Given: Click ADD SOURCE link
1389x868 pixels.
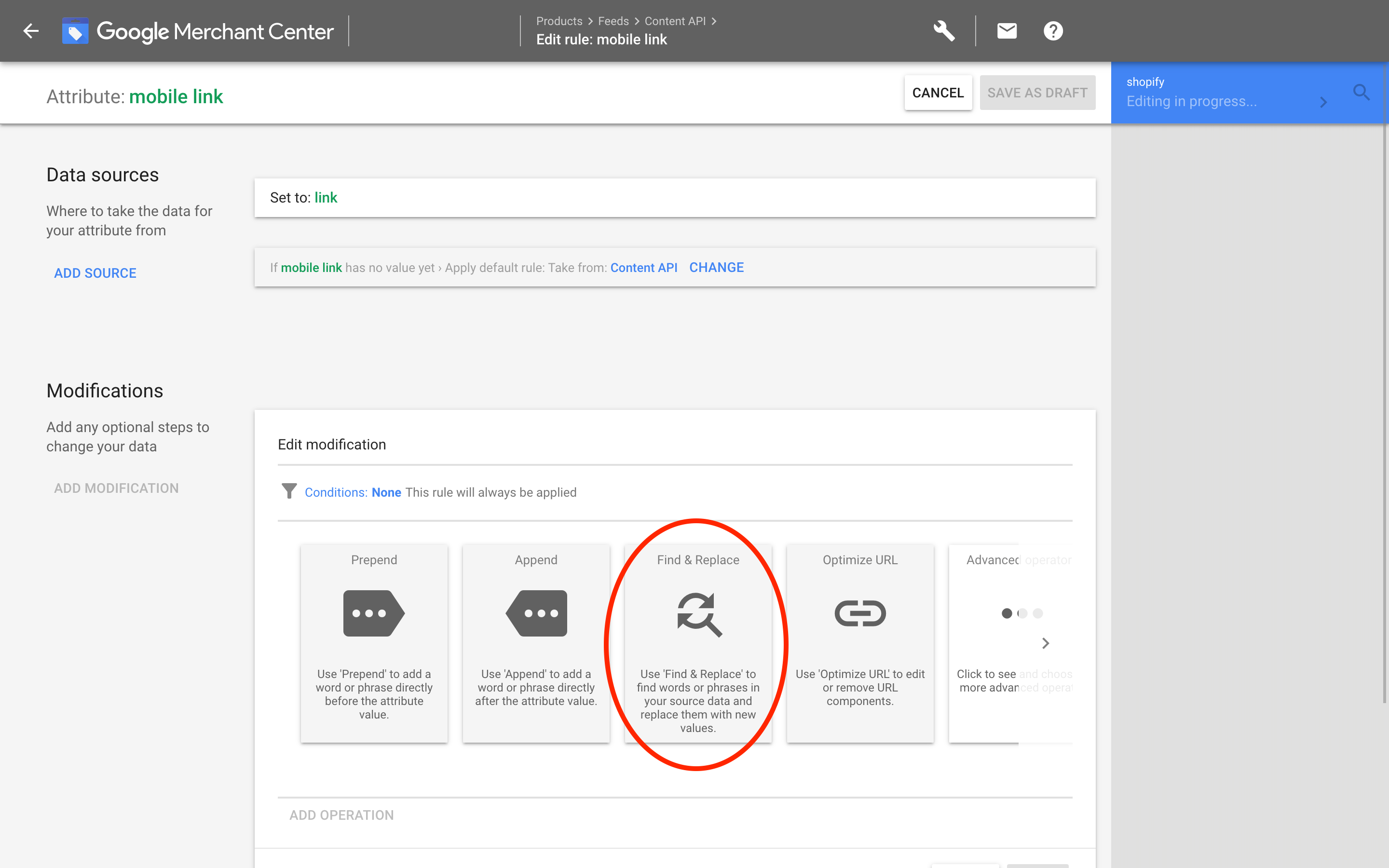Looking at the screenshot, I should [x=95, y=273].
